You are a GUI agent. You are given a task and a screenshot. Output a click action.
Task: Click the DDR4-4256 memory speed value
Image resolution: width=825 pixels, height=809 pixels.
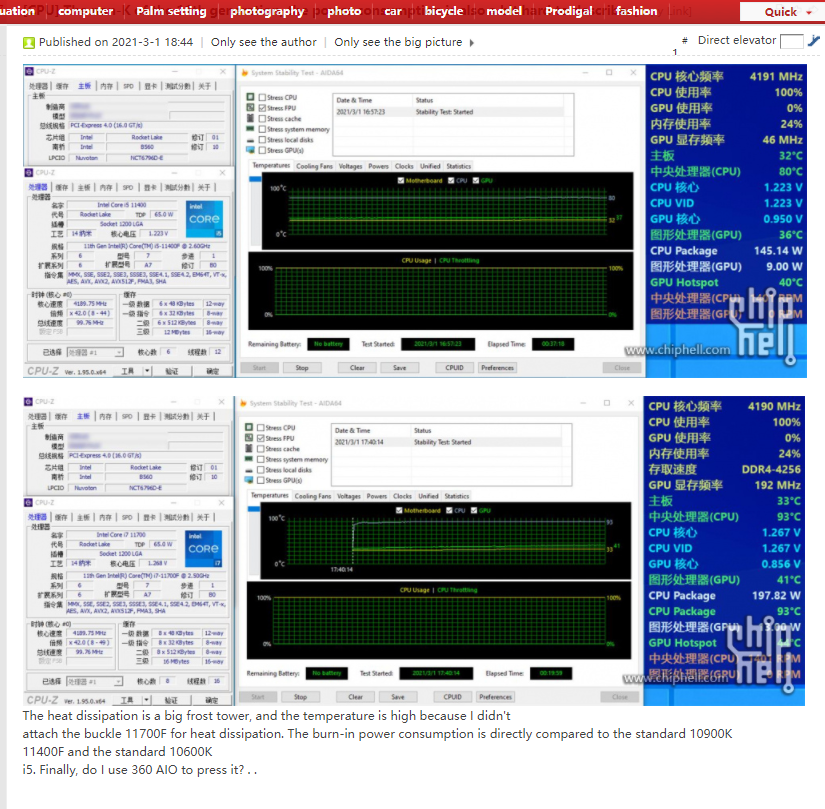(x=771, y=469)
